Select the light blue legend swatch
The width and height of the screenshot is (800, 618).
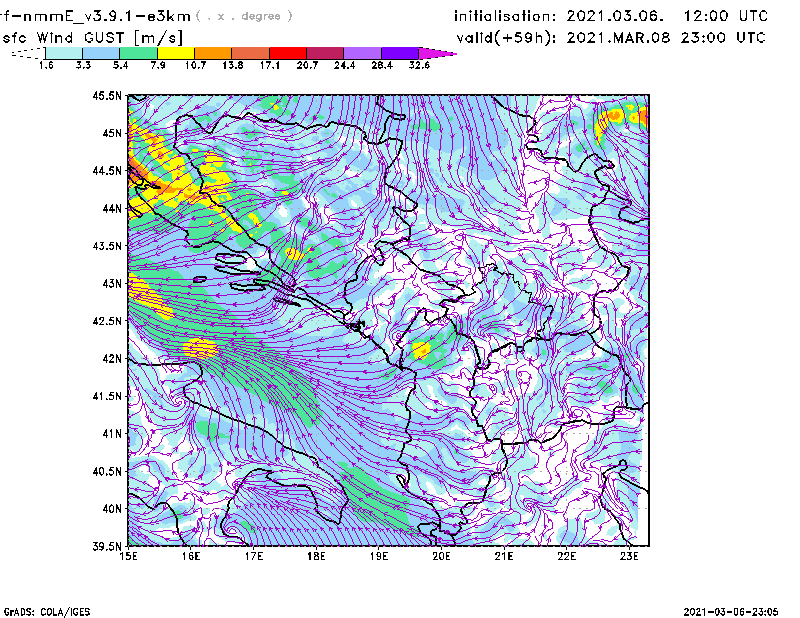[x=101, y=53]
